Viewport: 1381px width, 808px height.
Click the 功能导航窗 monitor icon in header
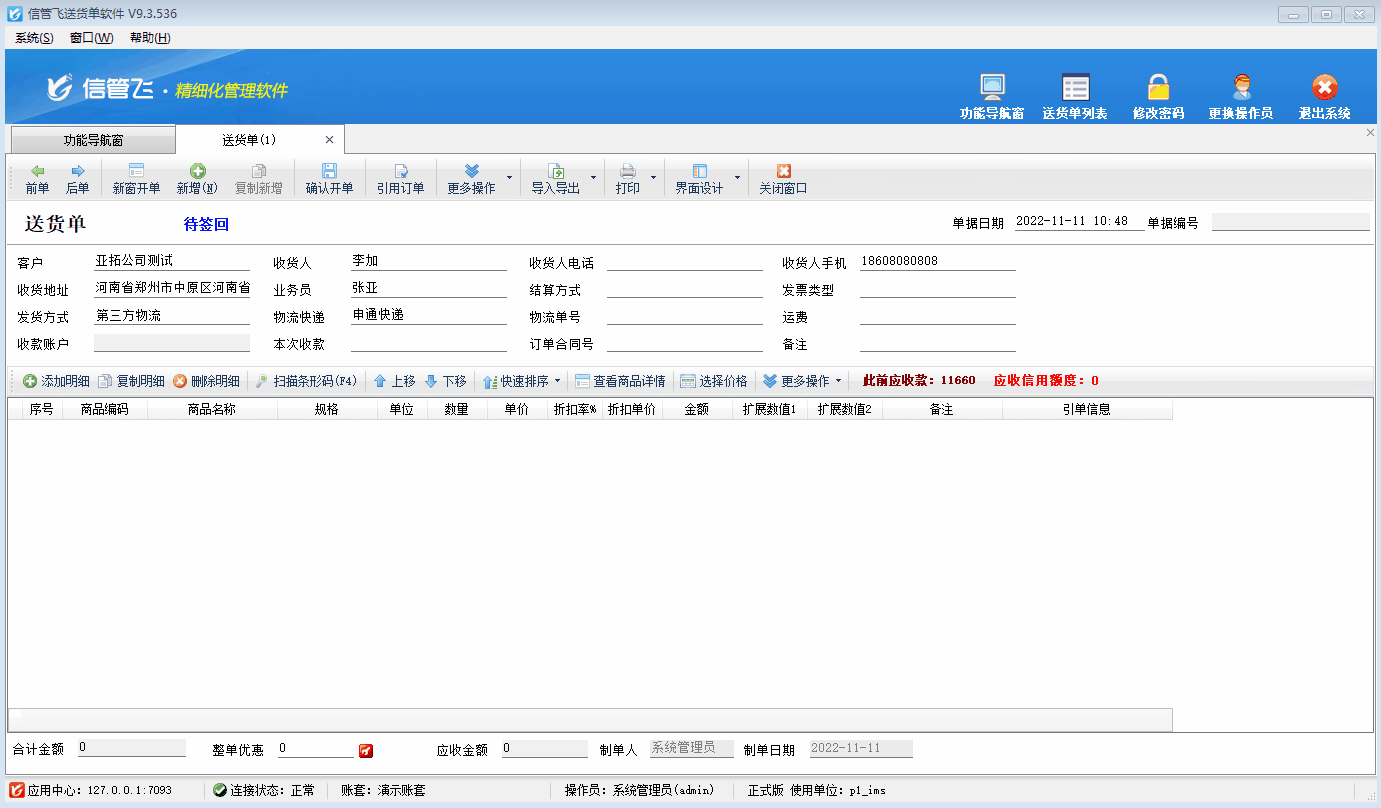tap(991, 88)
